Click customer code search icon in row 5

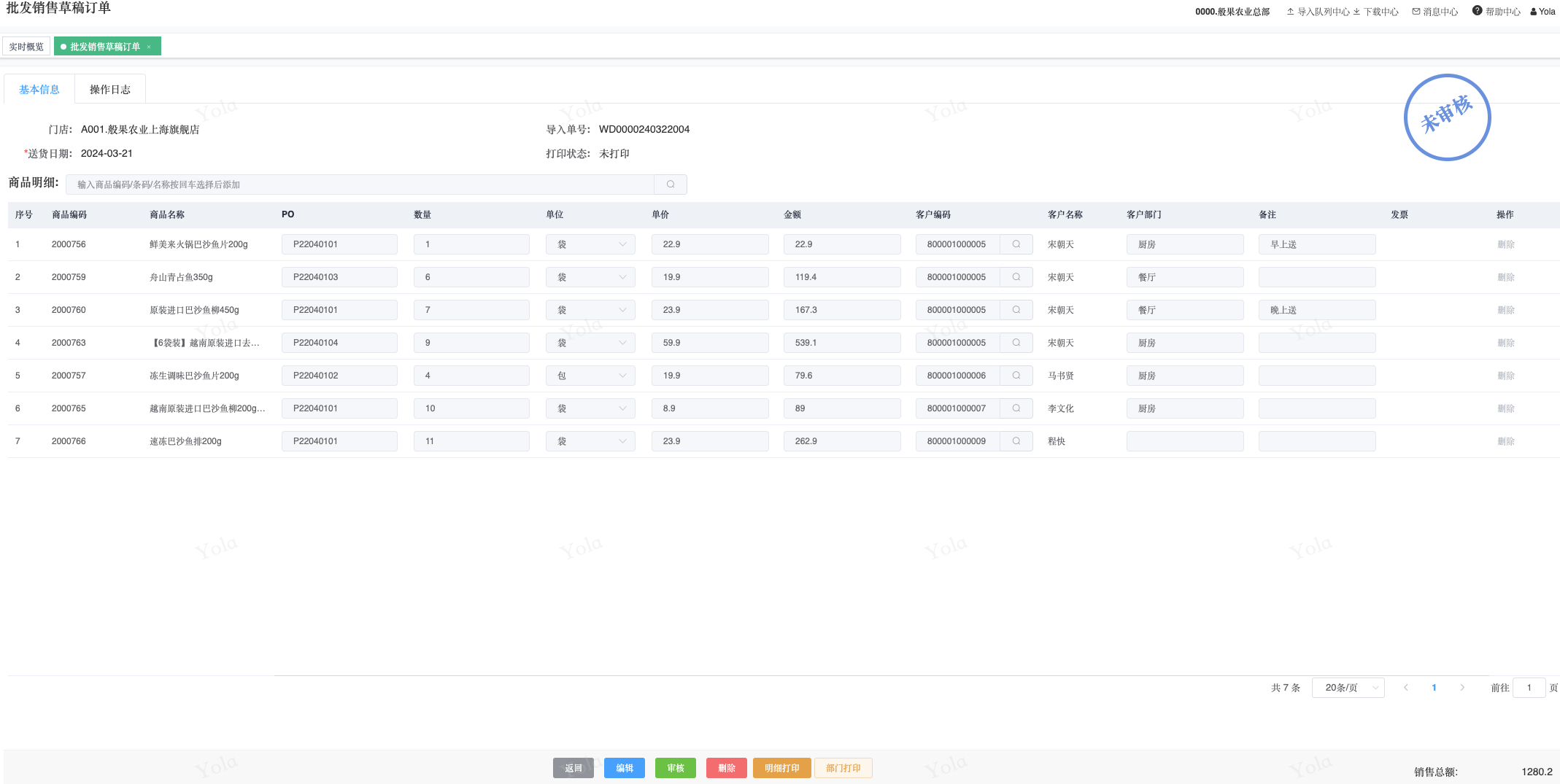click(1016, 376)
